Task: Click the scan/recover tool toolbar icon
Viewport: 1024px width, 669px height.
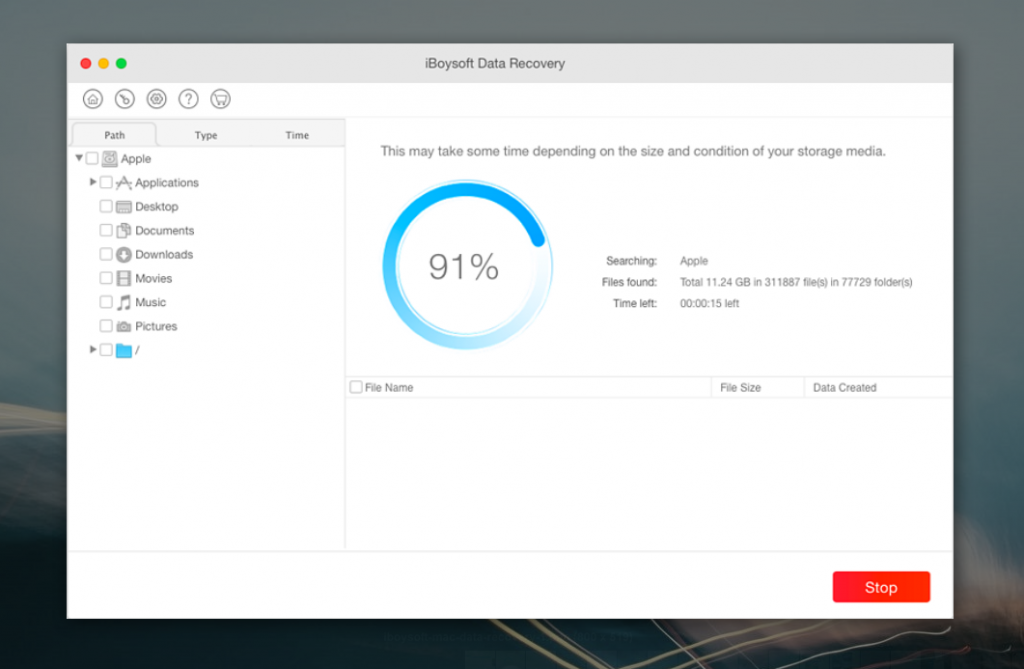Action: (125, 99)
